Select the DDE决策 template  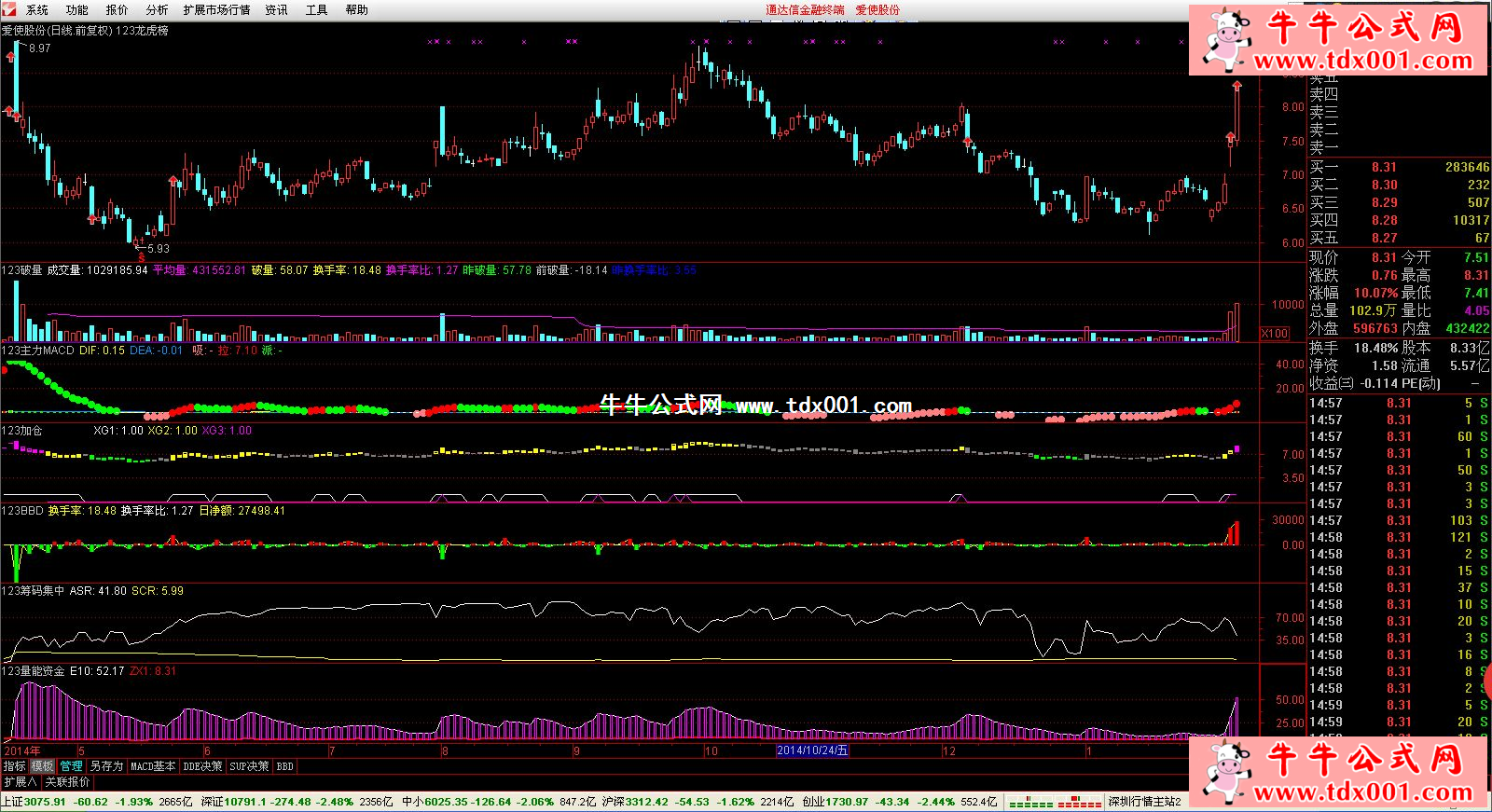(x=202, y=766)
